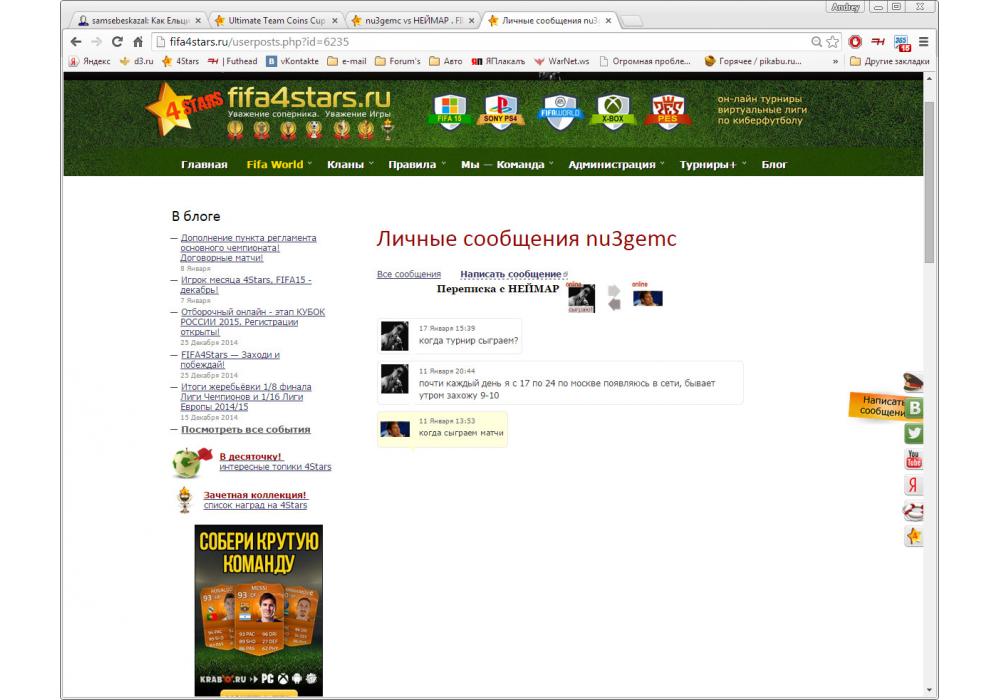This screenshot has height=700, width=1000.
Task: Click the page vertical scrollbar thumb
Action: click(929, 180)
